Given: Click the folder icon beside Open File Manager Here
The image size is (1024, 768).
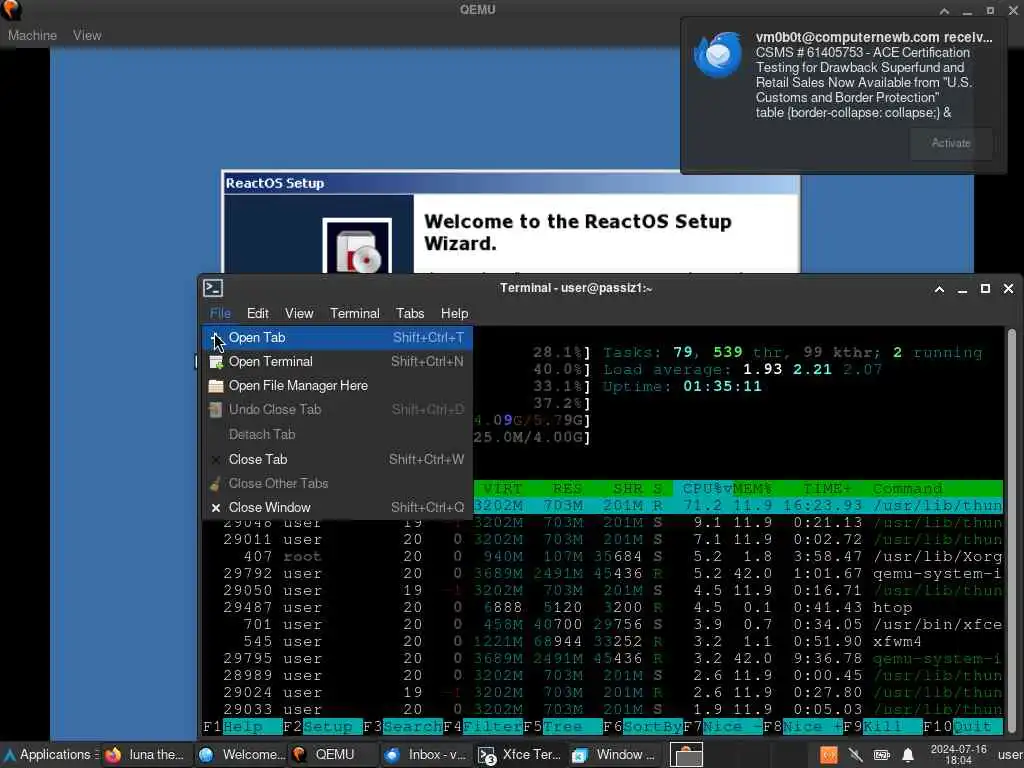Looking at the screenshot, I should 216,386.
